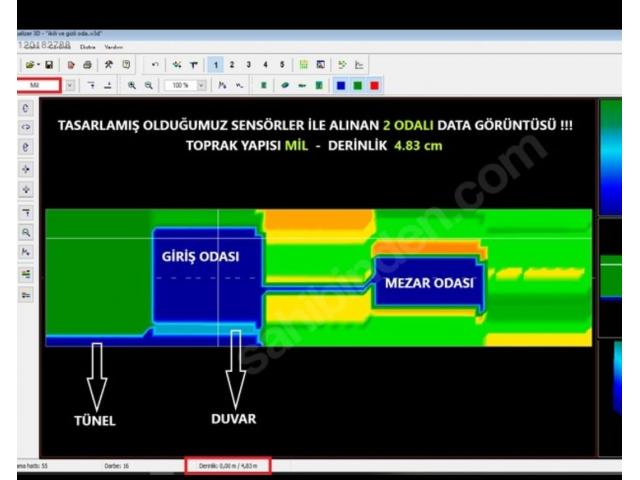640x480 pixels.
Task: Toggle the red color channel
Action: (374, 85)
